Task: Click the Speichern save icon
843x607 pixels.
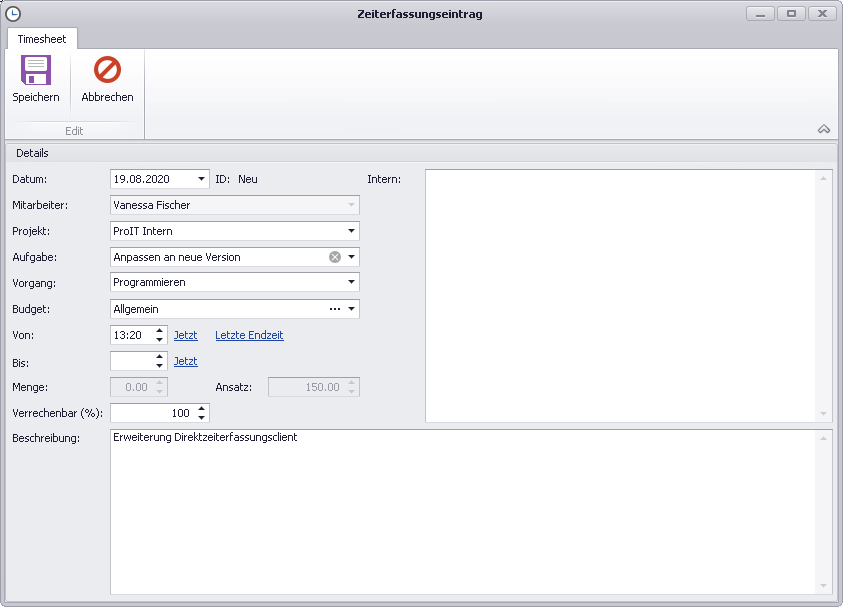Action: [36, 71]
